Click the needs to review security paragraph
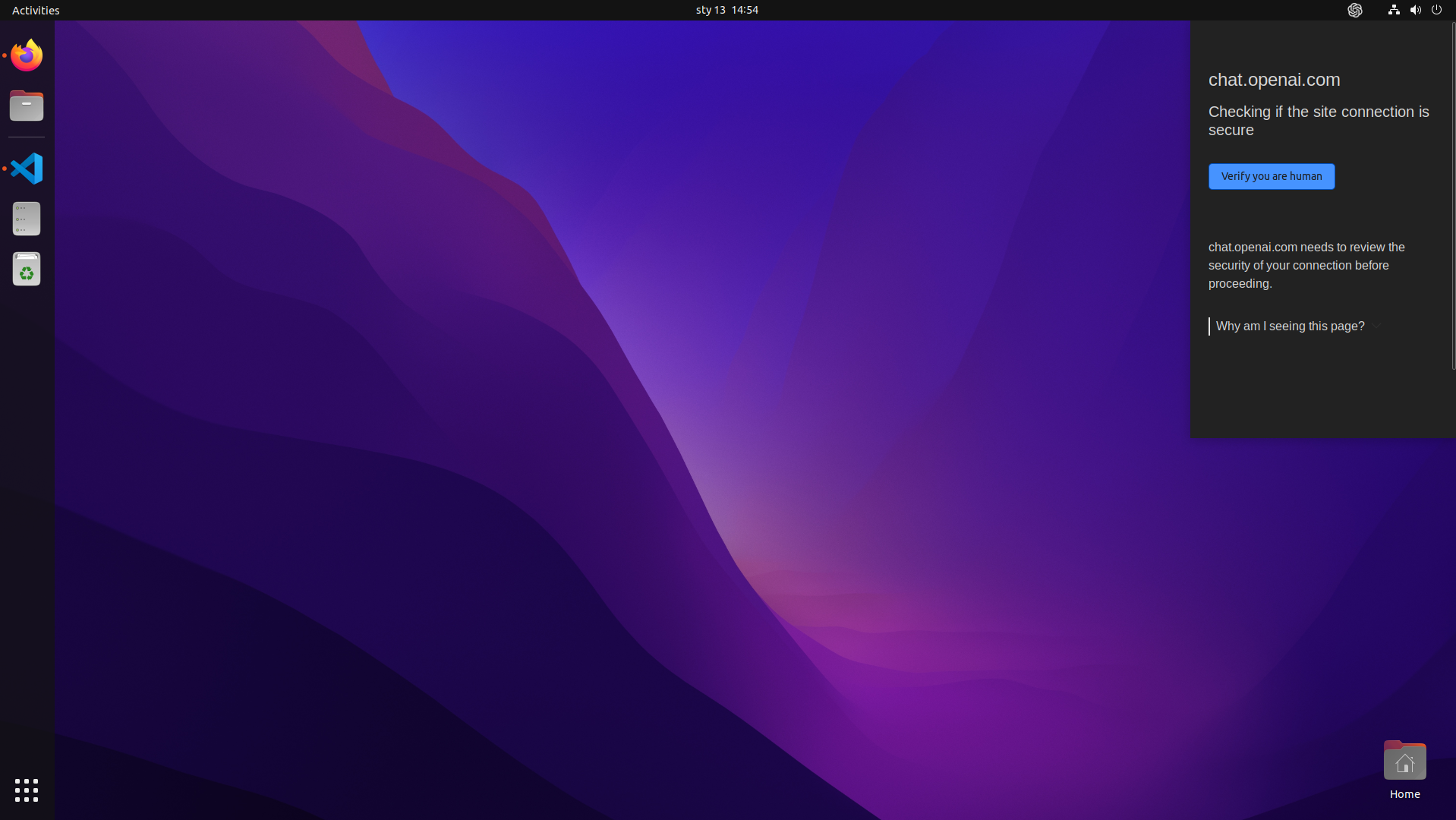 tap(1306, 265)
